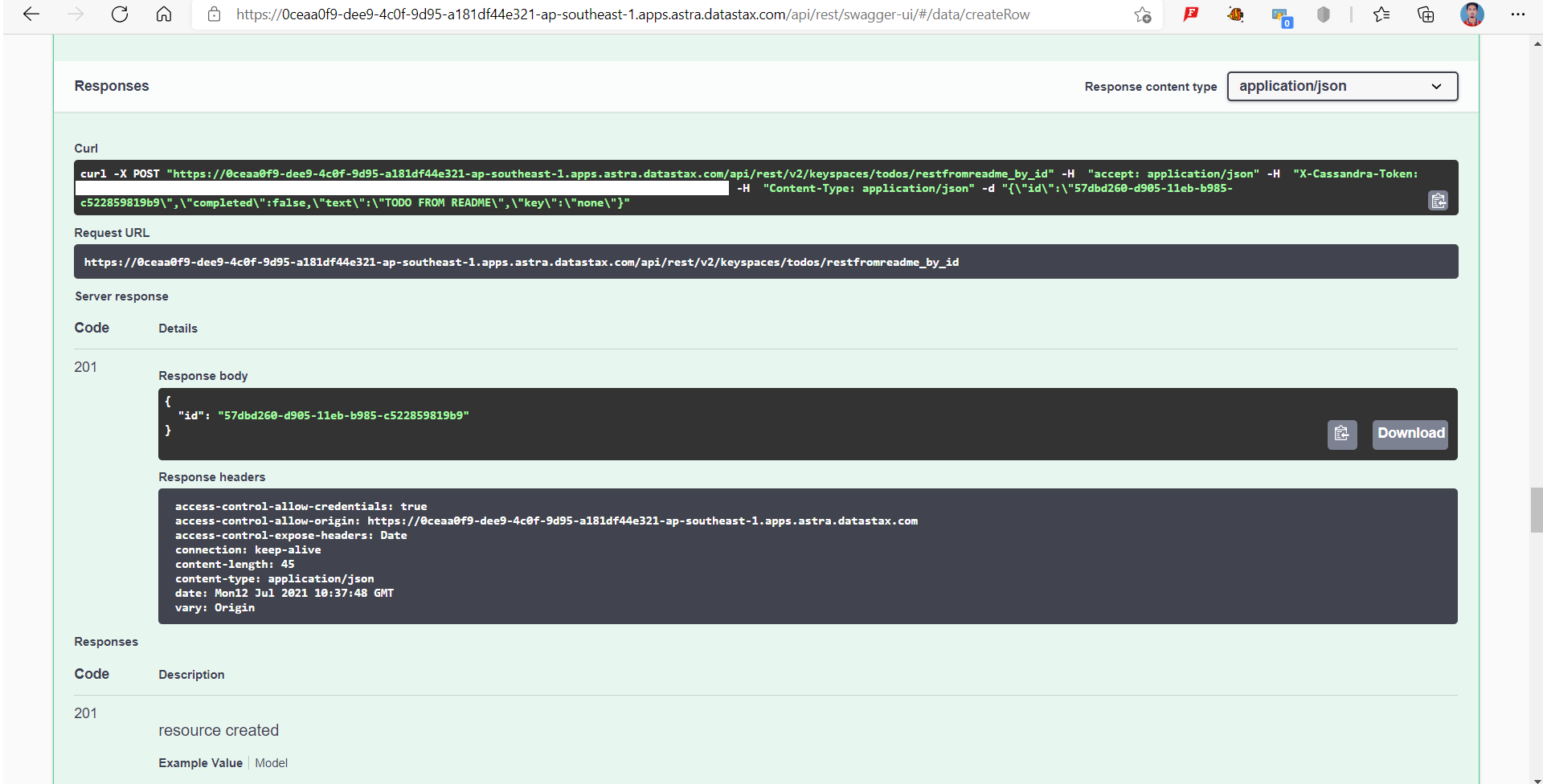The height and width of the screenshot is (784, 1543).
Task: View site information via the lock icon
Action: click(214, 14)
